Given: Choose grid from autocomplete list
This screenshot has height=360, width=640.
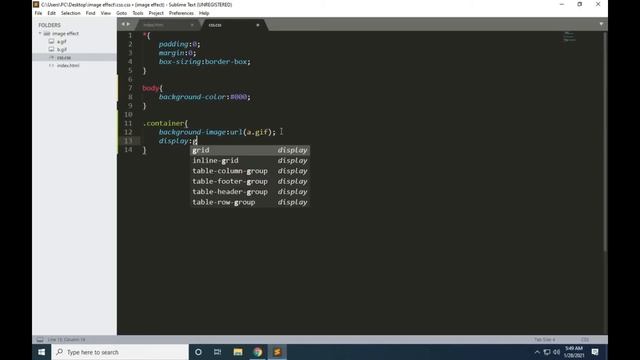Looking at the screenshot, I should click(x=250, y=150).
